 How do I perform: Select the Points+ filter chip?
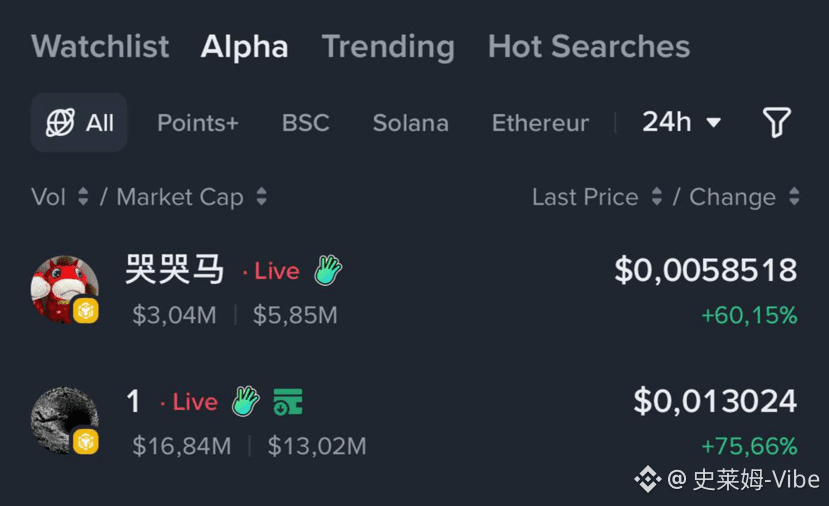198,123
